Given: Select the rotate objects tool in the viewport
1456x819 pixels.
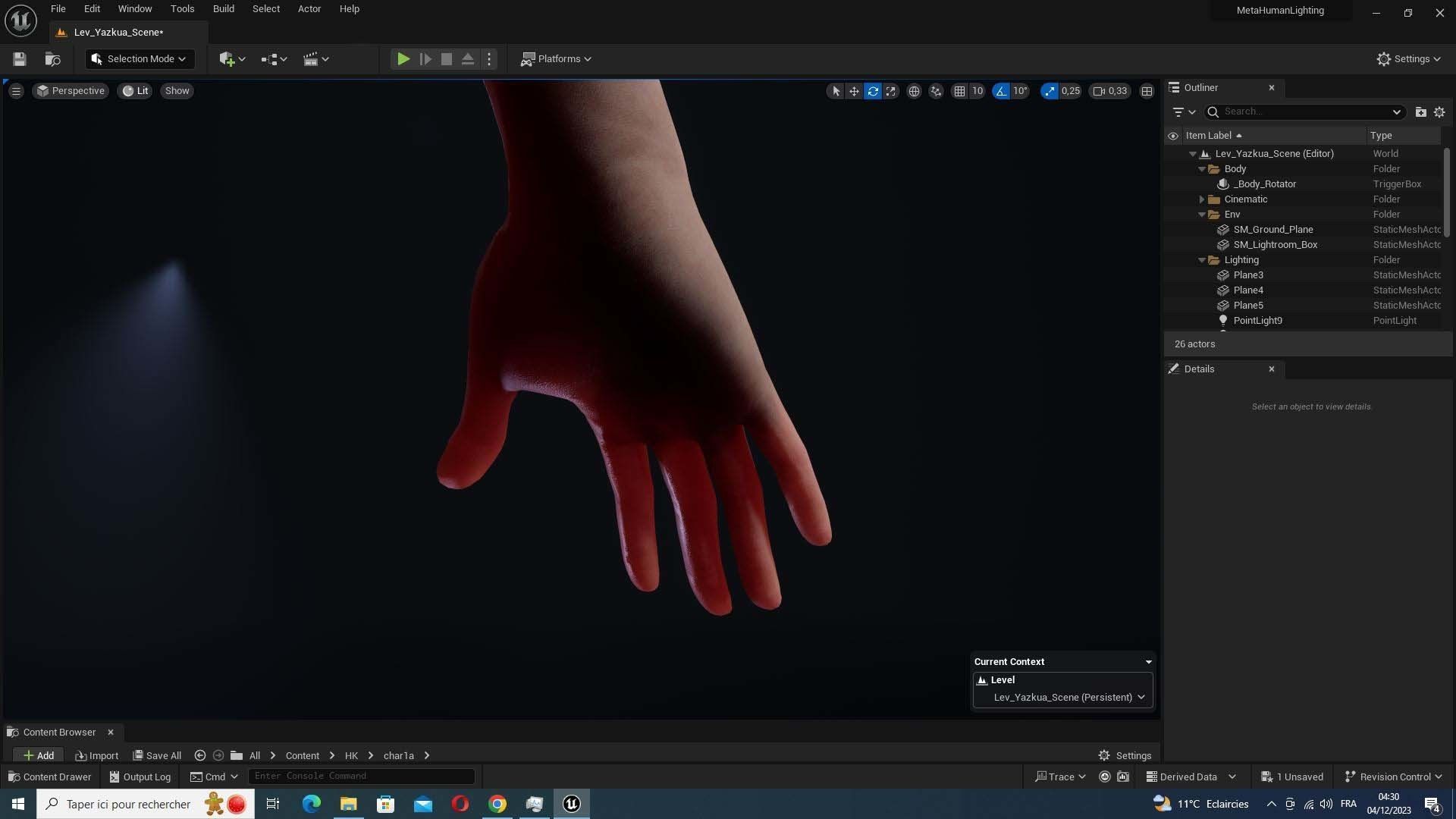Looking at the screenshot, I should point(873,91).
